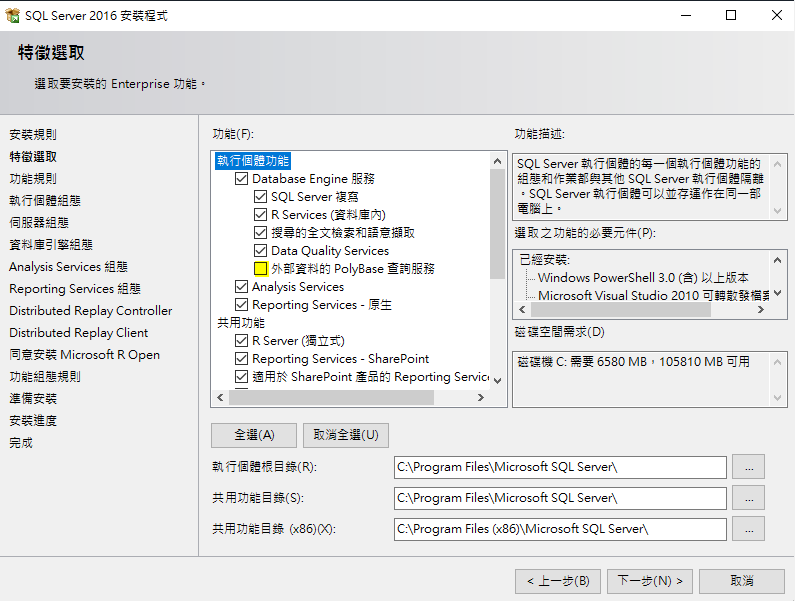
Task: Select Windows PowerShell 3.0 prerequisite entry
Action: (x=643, y=277)
